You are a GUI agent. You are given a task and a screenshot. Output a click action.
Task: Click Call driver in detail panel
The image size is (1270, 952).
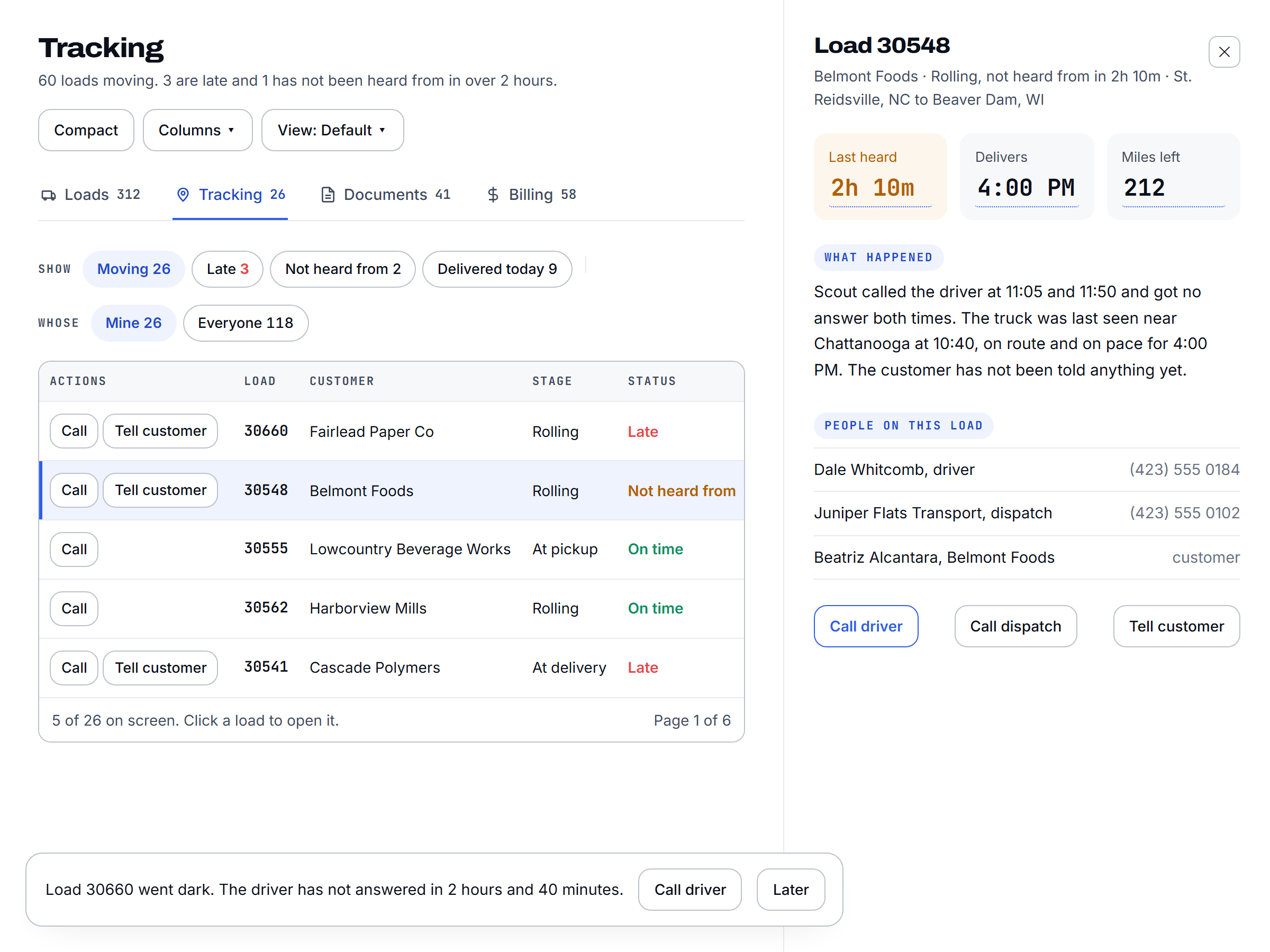(866, 626)
